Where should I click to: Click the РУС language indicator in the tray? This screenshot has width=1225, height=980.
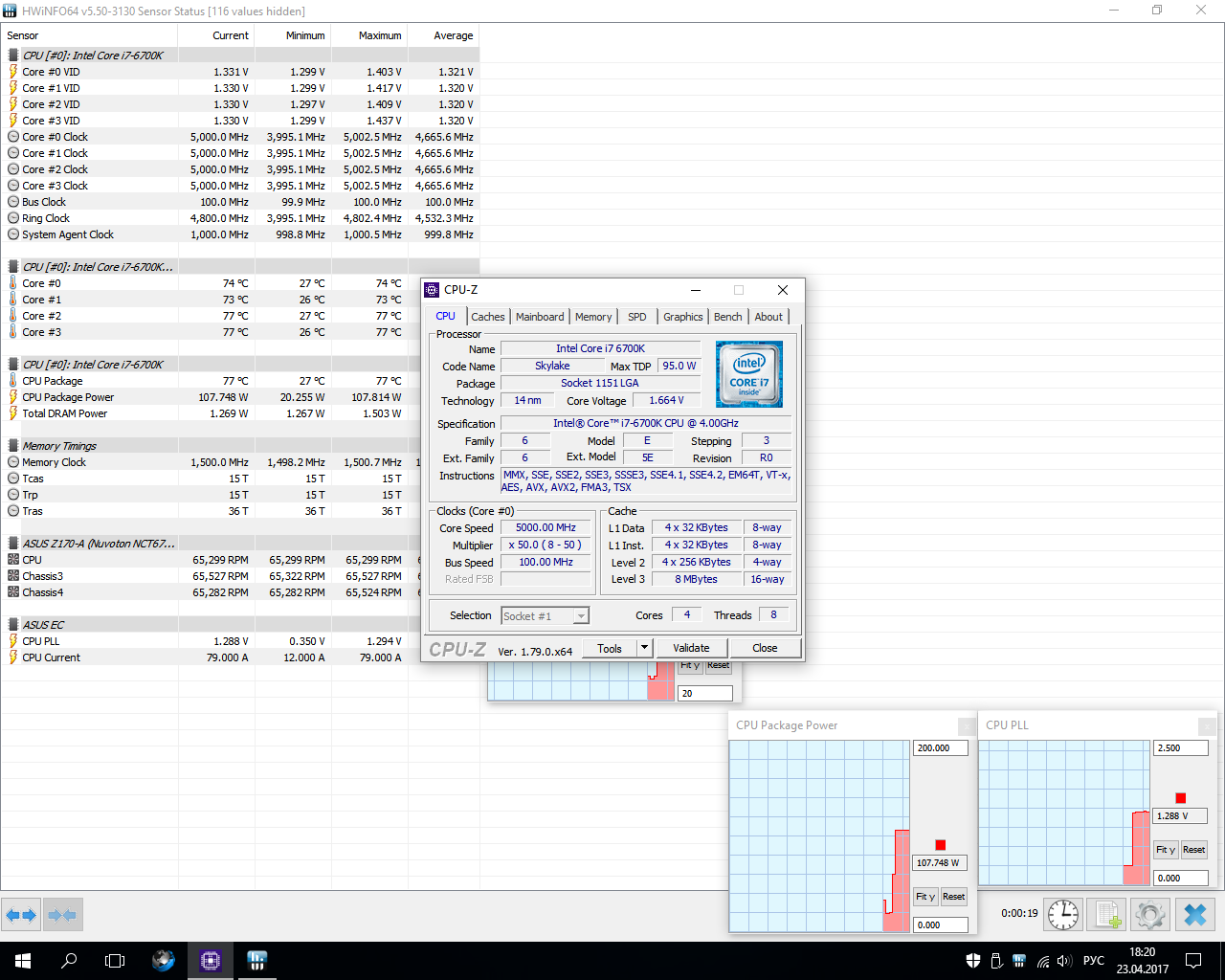click(1094, 961)
